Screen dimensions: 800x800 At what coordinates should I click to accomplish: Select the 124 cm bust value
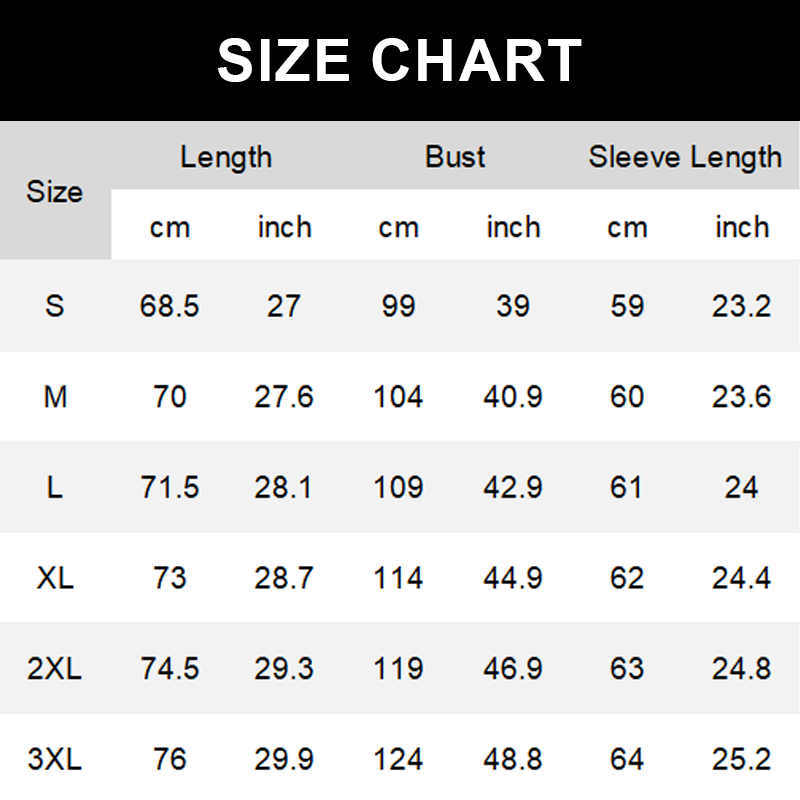[x=398, y=758]
